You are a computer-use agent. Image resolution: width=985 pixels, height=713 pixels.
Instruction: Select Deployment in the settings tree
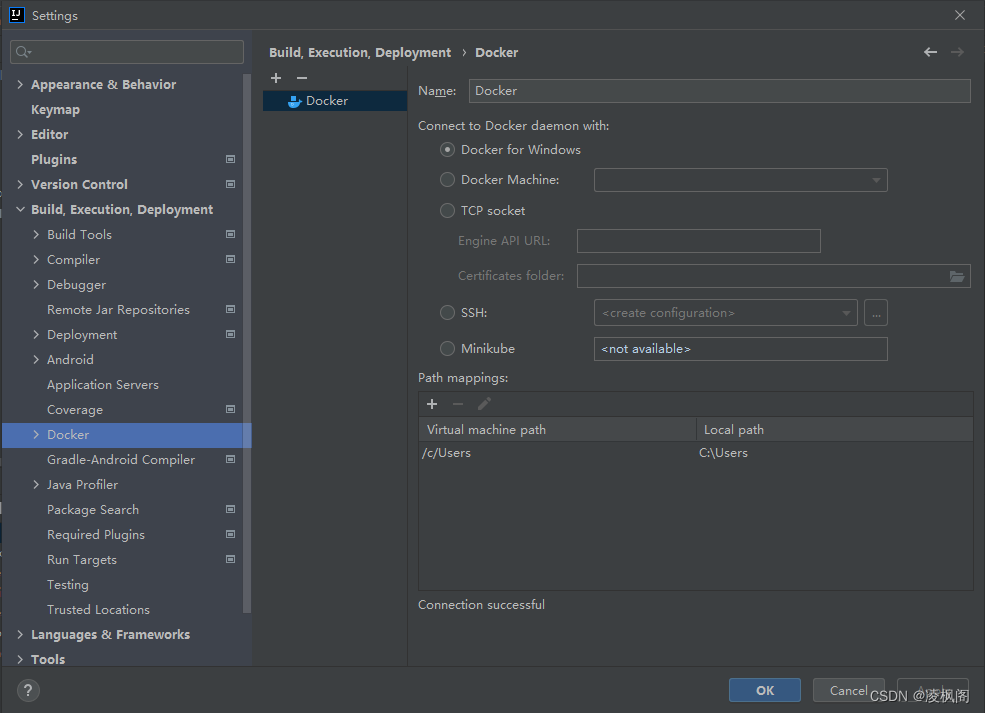tap(82, 334)
